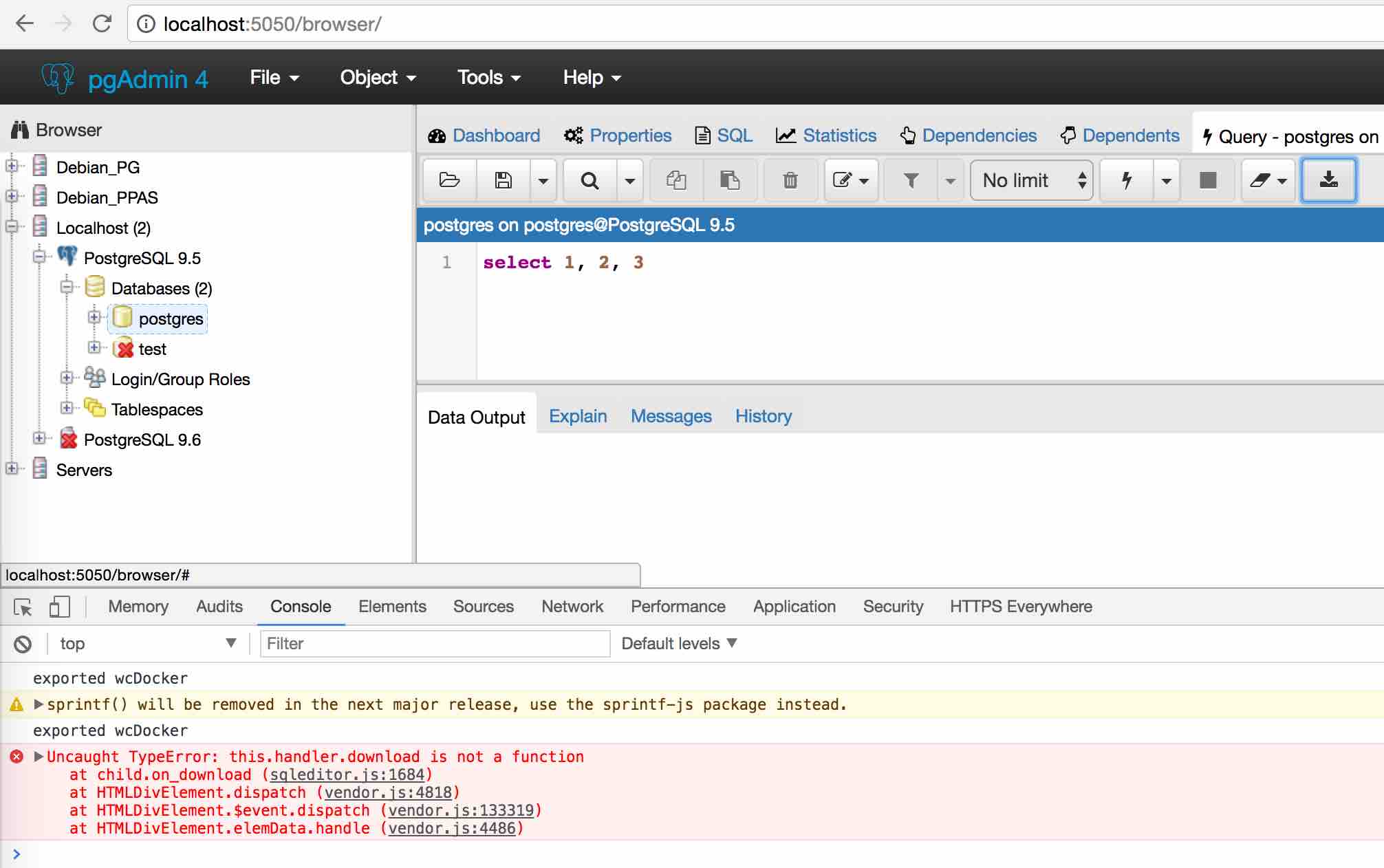
Task: Open the Object menu
Action: 378,78
